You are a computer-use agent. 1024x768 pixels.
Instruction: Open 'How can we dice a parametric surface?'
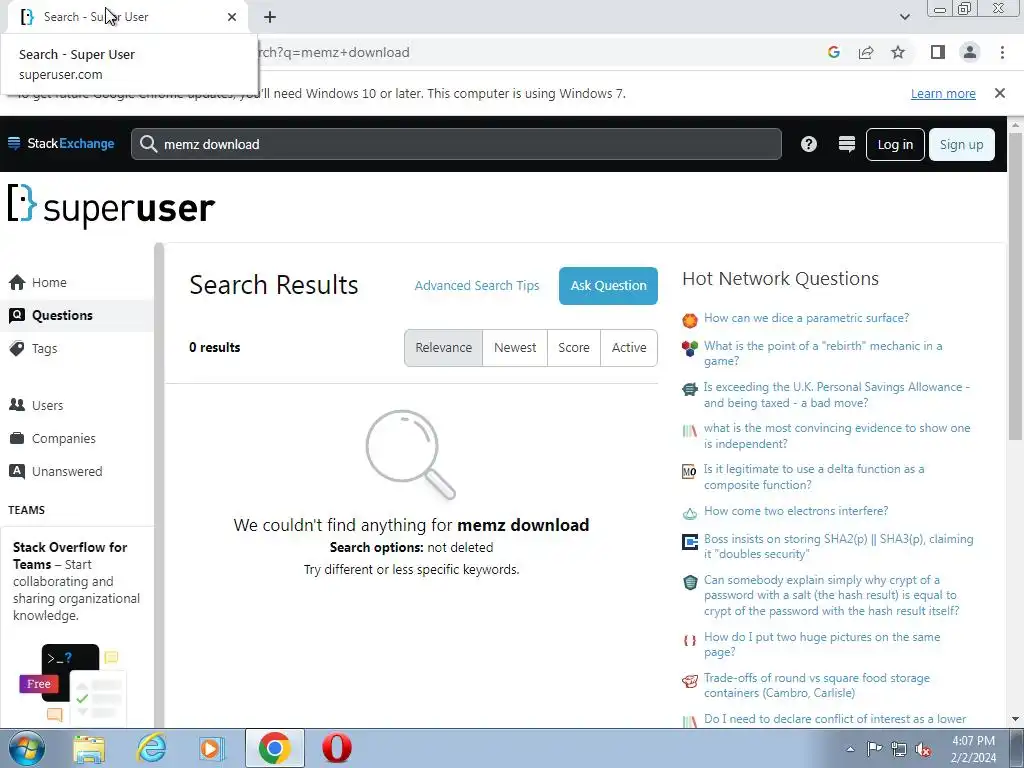pyautogui.click(x=806, y=318)
